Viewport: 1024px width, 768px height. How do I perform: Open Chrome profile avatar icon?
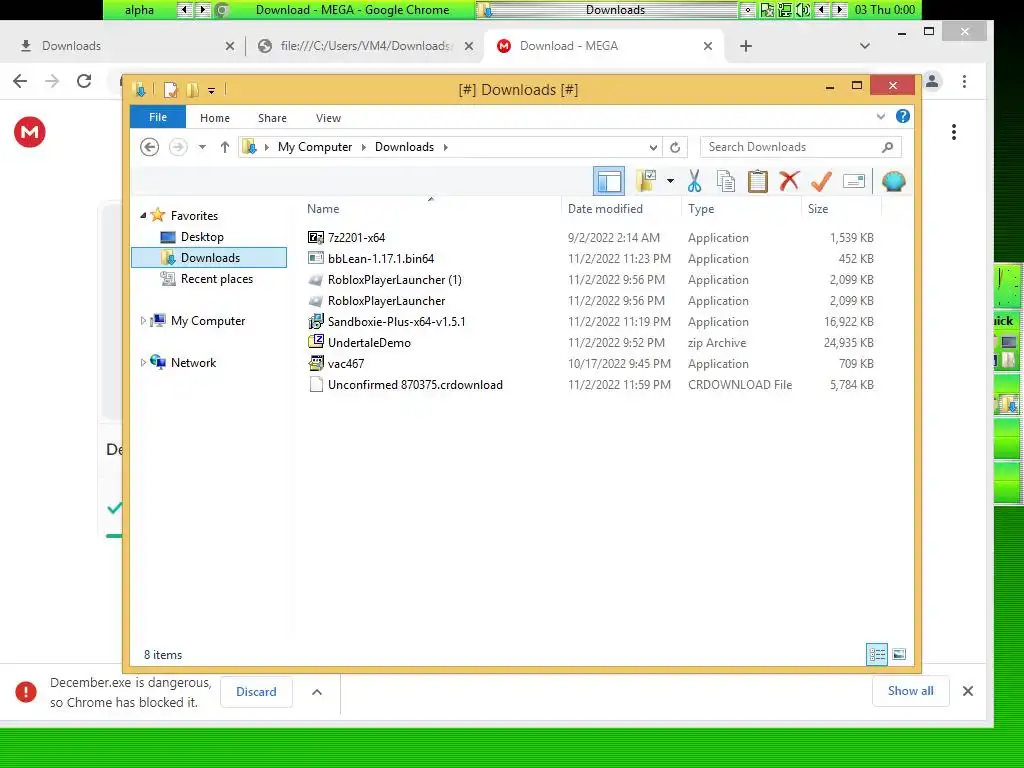click(932, 81)
